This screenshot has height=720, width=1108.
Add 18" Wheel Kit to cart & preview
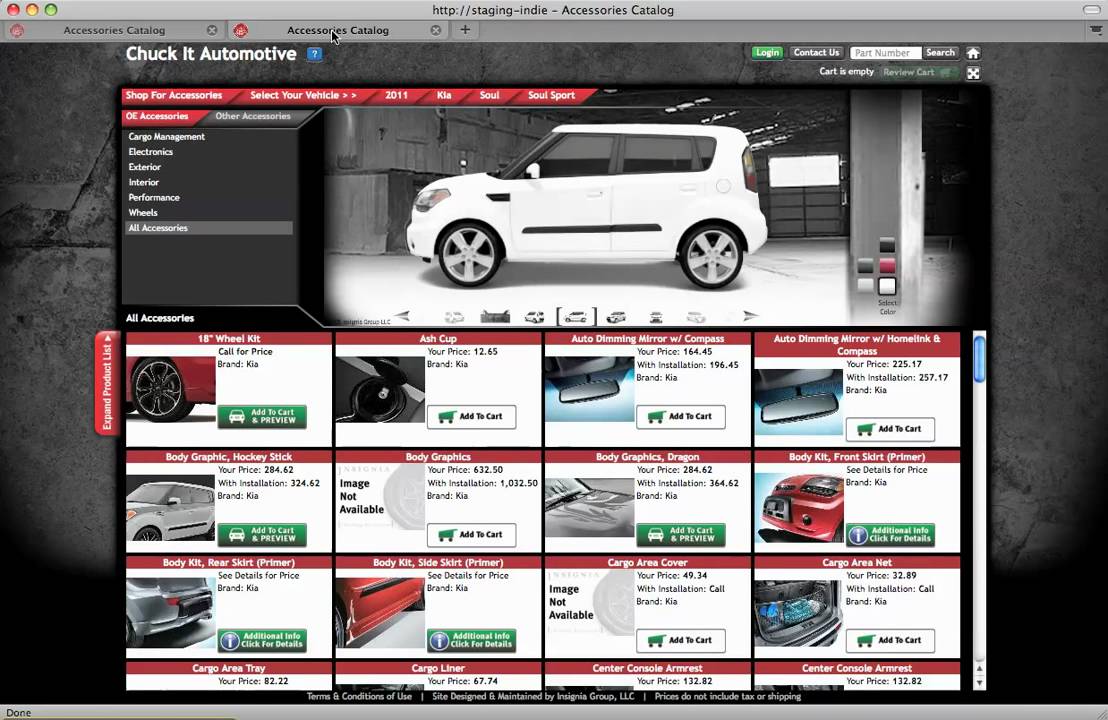click(262, 416)
